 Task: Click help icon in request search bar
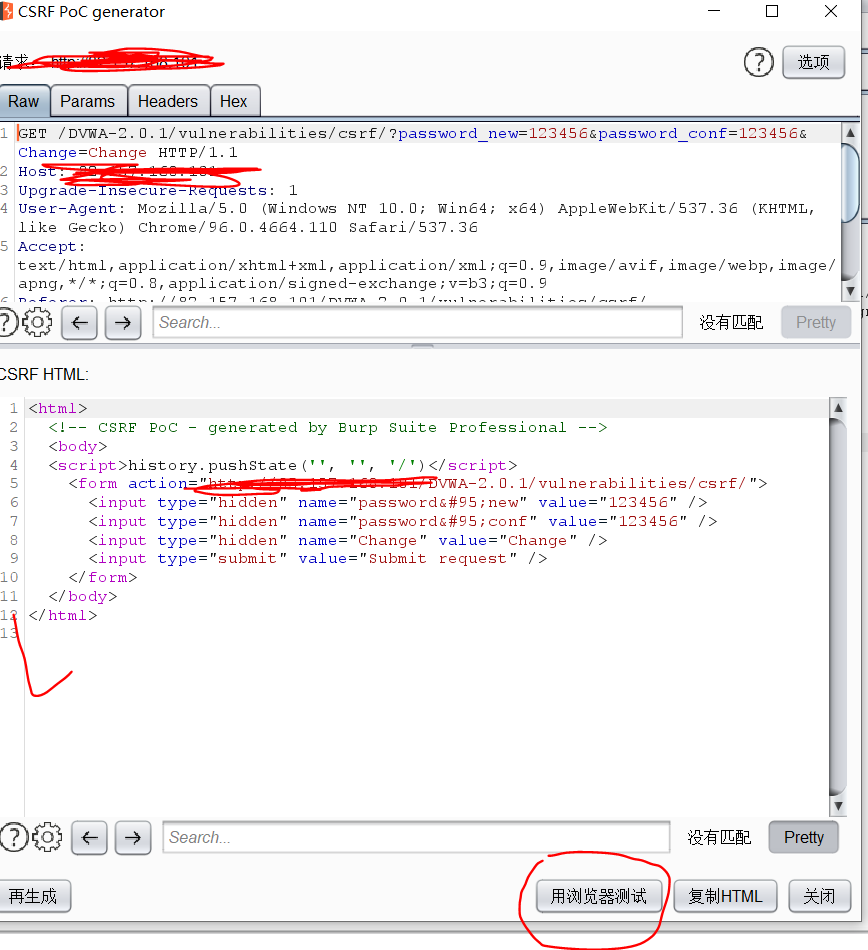pyautogui.click(x=7, y=322)
